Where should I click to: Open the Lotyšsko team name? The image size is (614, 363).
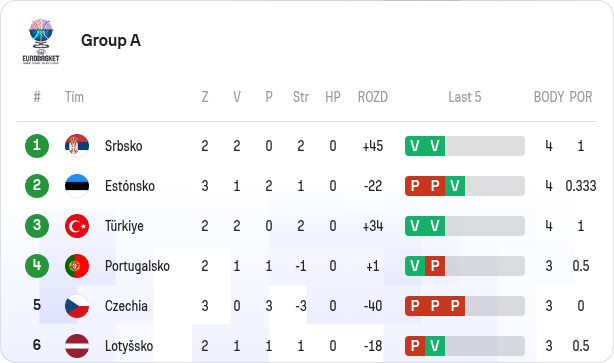tap(129, 346)
